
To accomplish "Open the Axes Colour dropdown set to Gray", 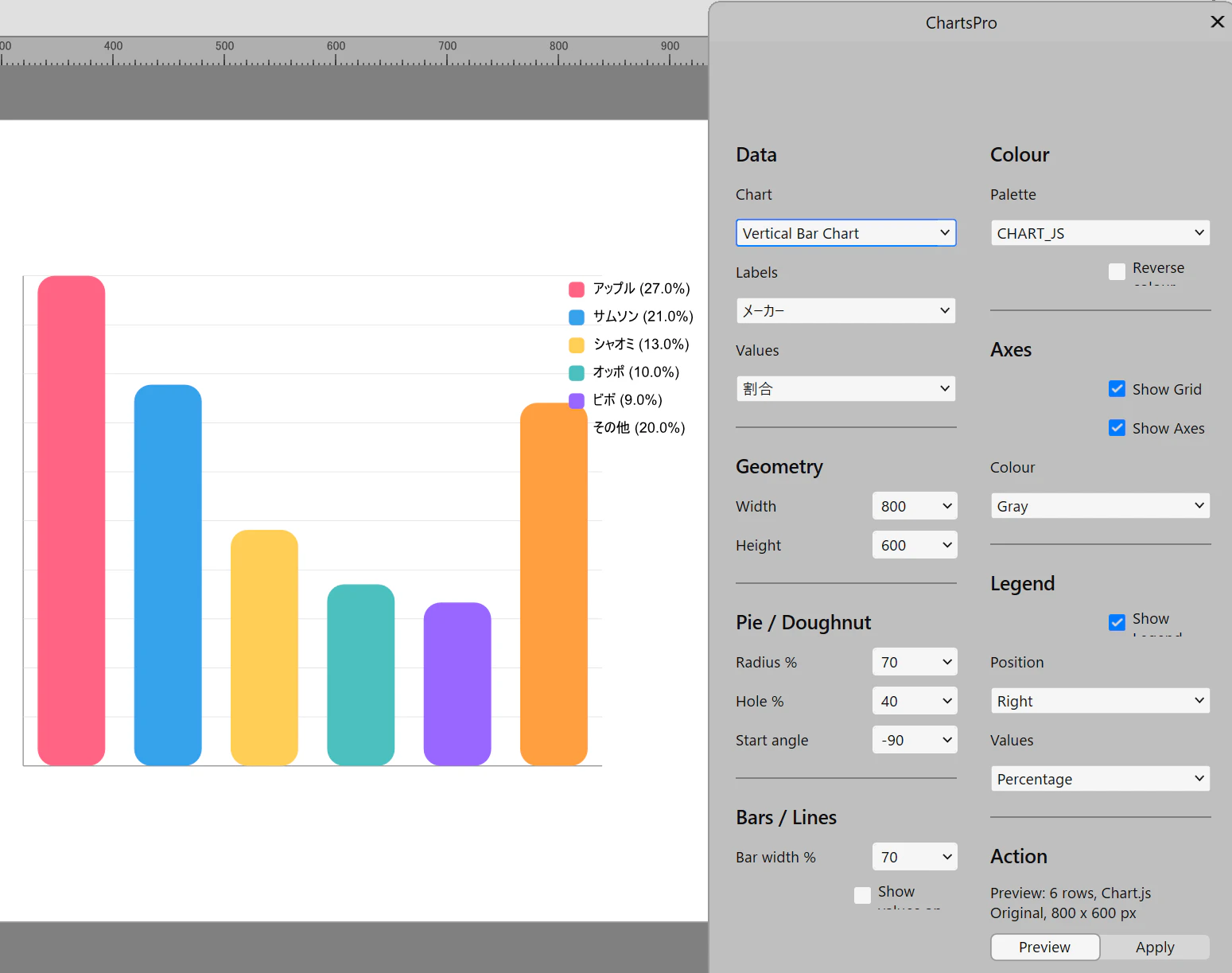I will (x=1100, y=506).
